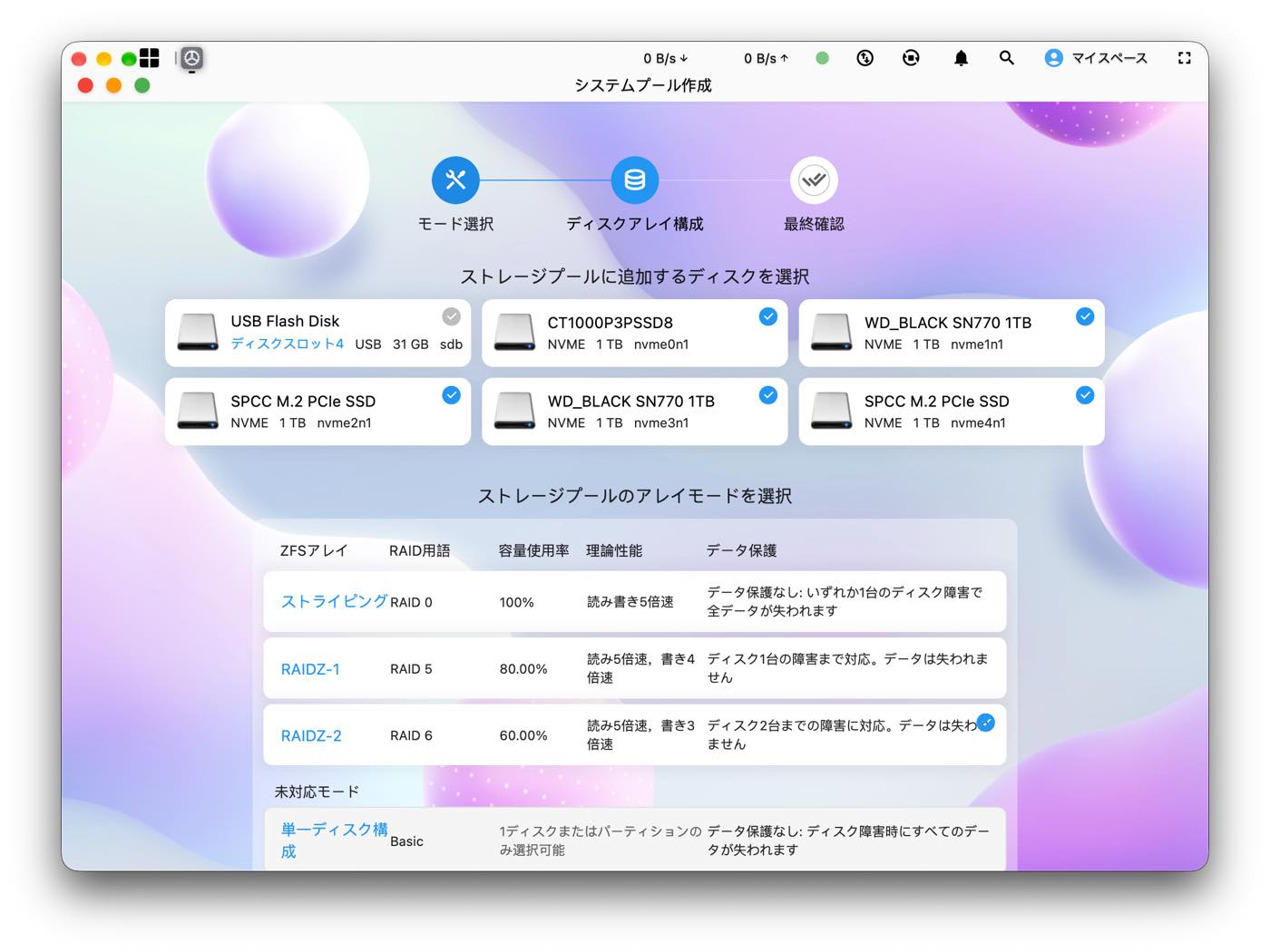Uncheck the WD_BLACK nvme3n1 disk checkbox
The height and width of the screenshot is (952, 1270).
(x=768, y=395)
